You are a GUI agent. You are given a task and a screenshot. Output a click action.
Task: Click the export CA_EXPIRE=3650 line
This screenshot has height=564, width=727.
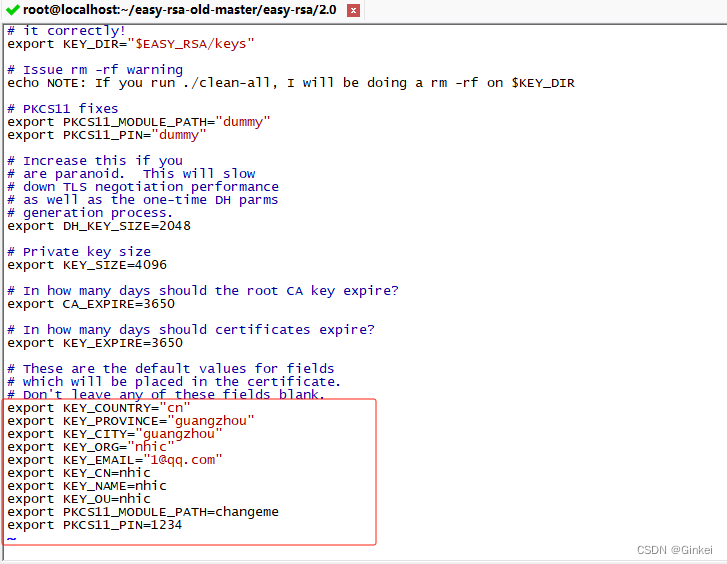91,303
